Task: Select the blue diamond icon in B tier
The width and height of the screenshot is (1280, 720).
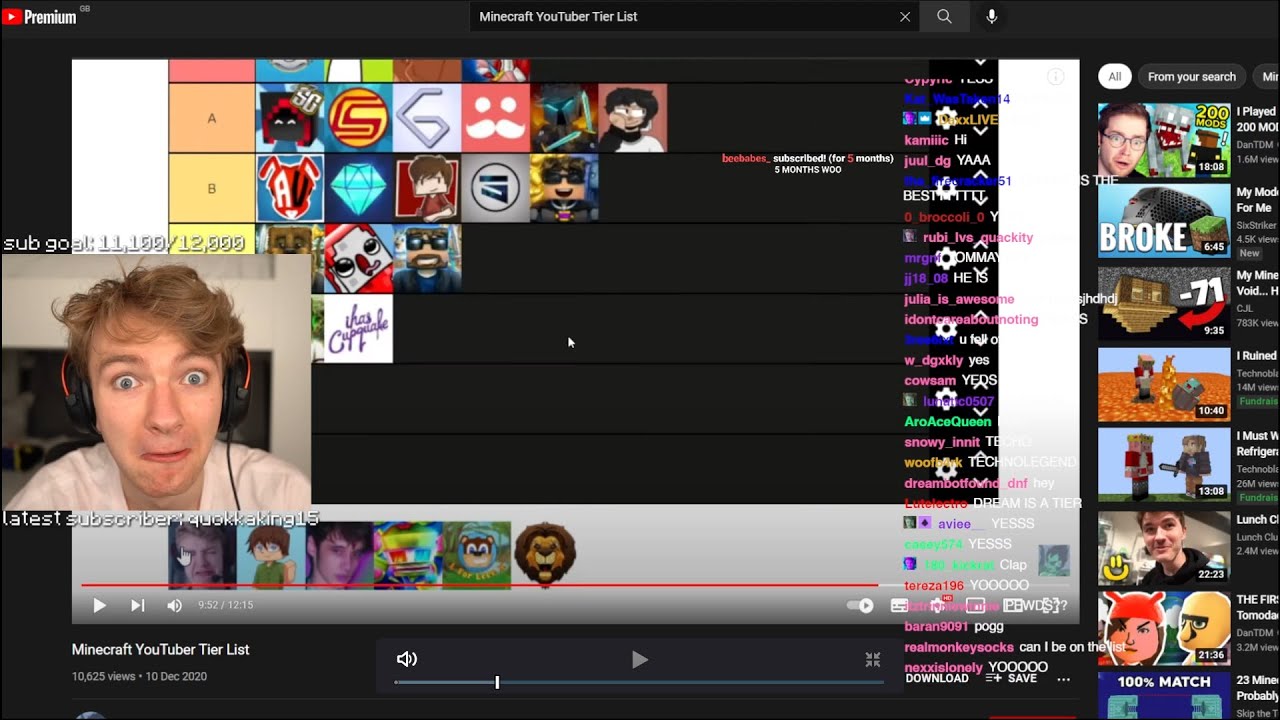Action: 358,188
